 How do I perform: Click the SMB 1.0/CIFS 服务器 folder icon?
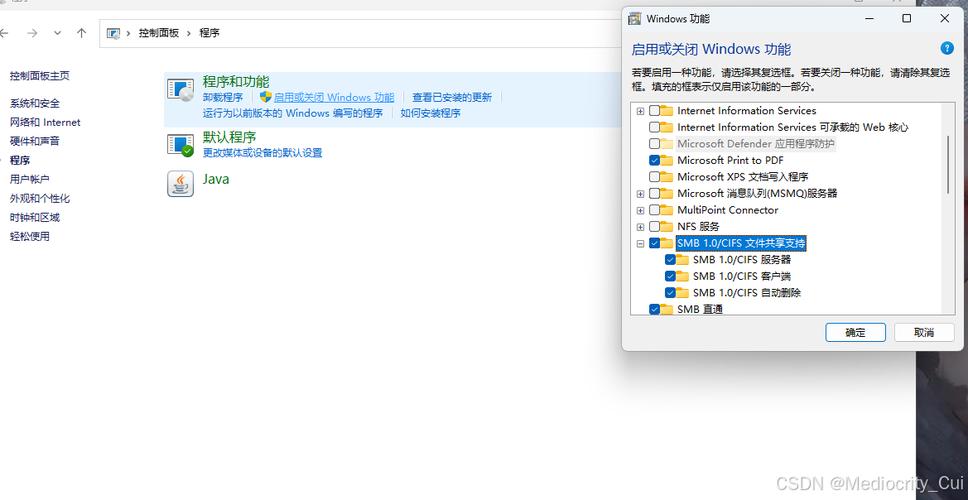[682, 260]
